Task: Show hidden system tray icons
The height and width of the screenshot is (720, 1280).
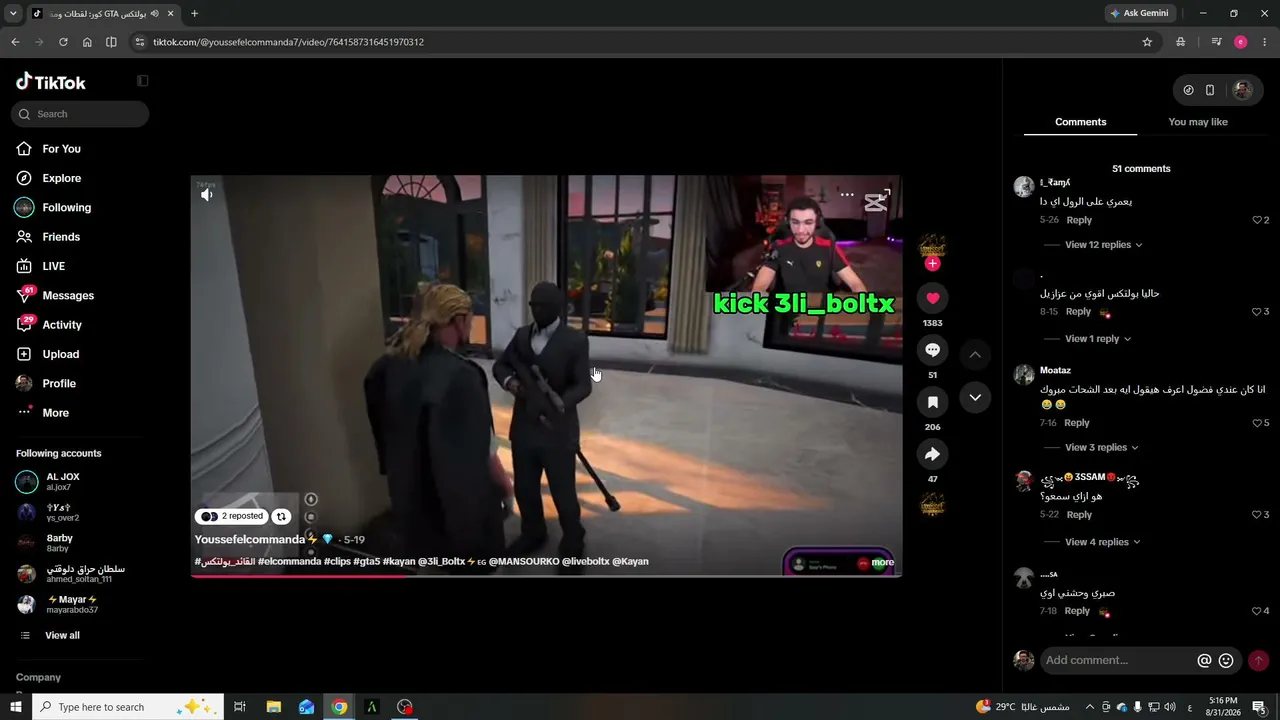Action: [x=1090, y=707]
